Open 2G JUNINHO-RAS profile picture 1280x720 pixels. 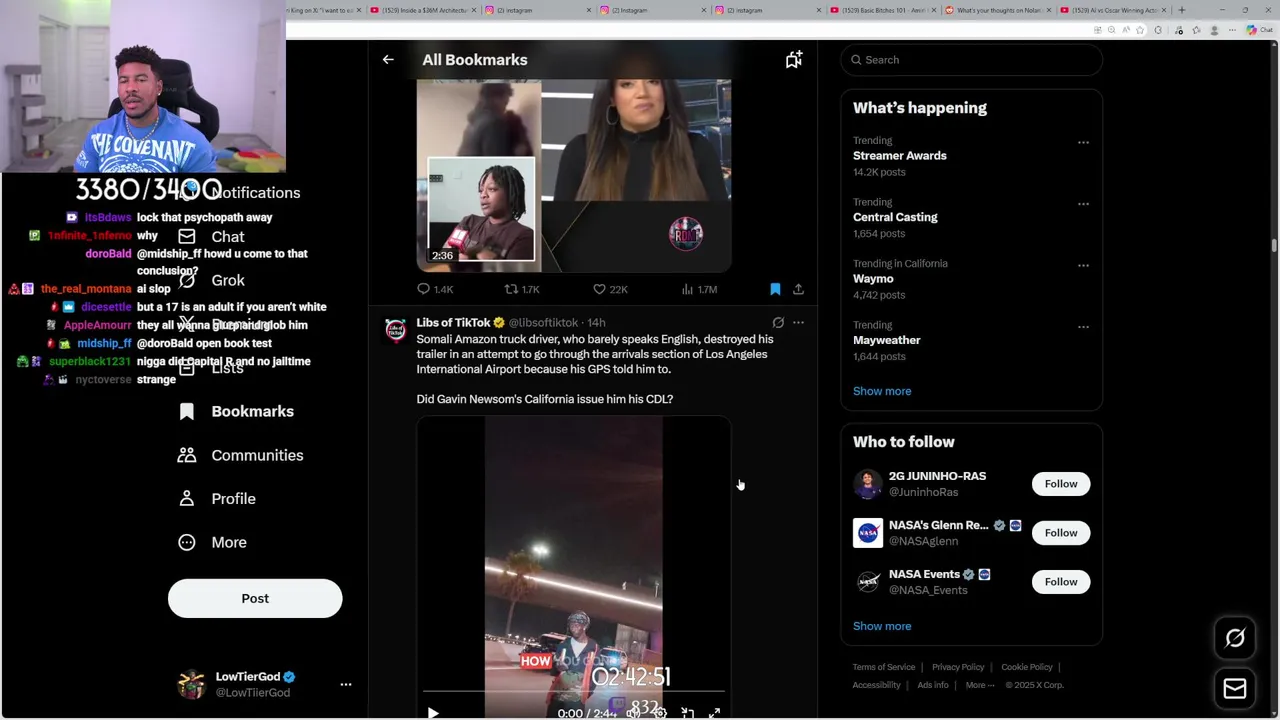pyautogui.click(x=868, y=484)
